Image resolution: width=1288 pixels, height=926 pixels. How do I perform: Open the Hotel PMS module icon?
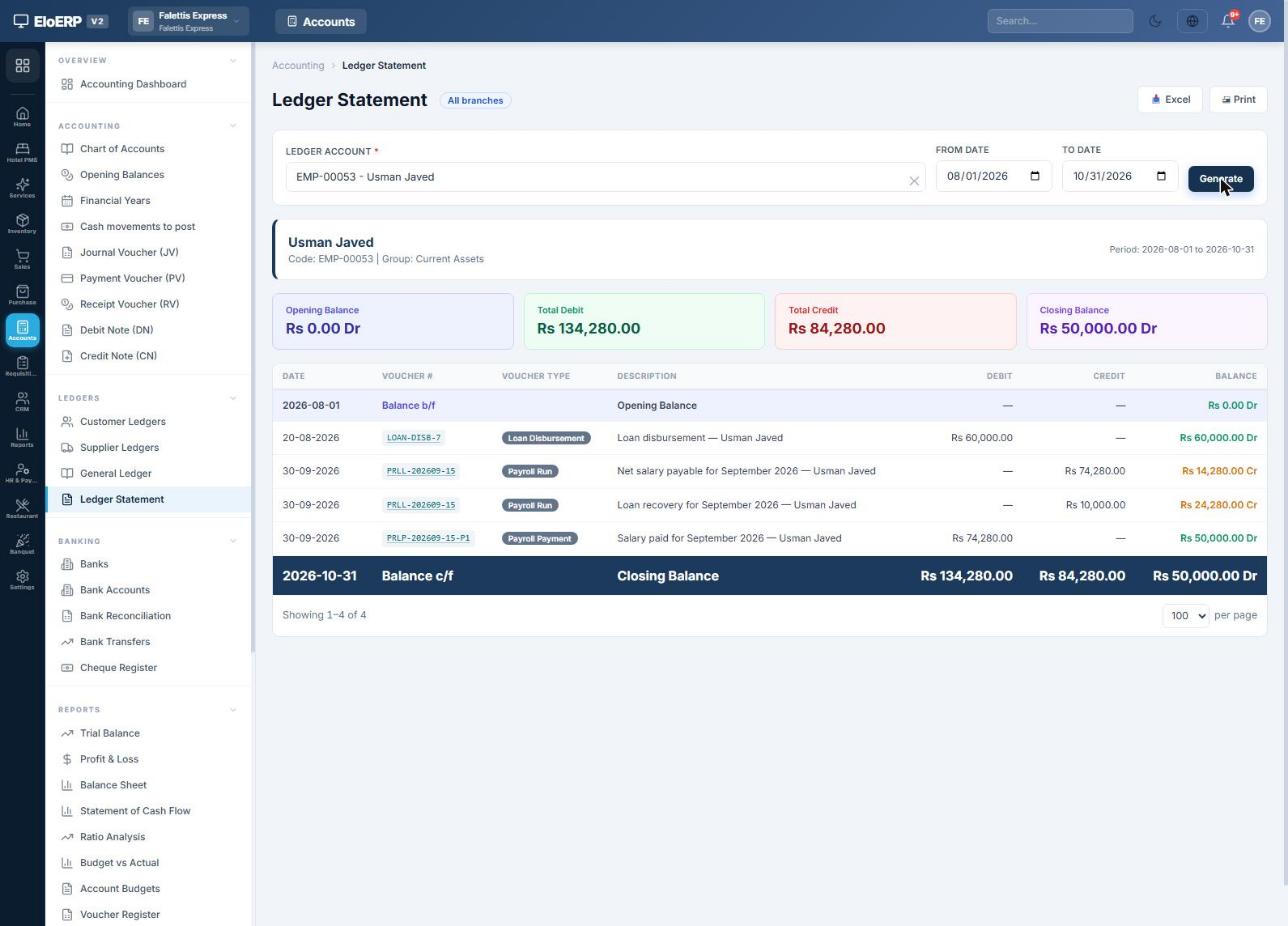click(22, 152)
